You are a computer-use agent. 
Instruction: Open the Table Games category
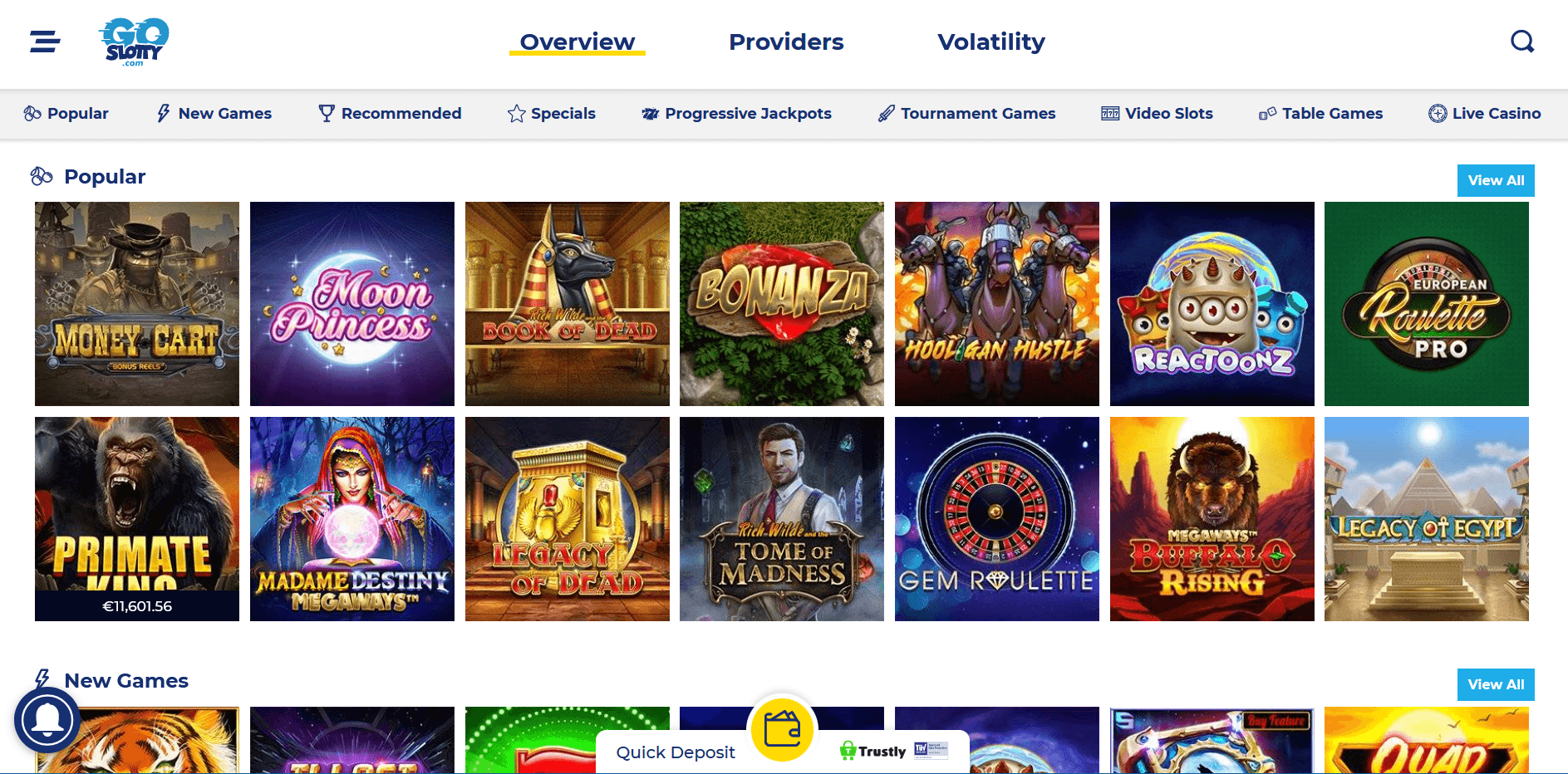coord(1320,114)
